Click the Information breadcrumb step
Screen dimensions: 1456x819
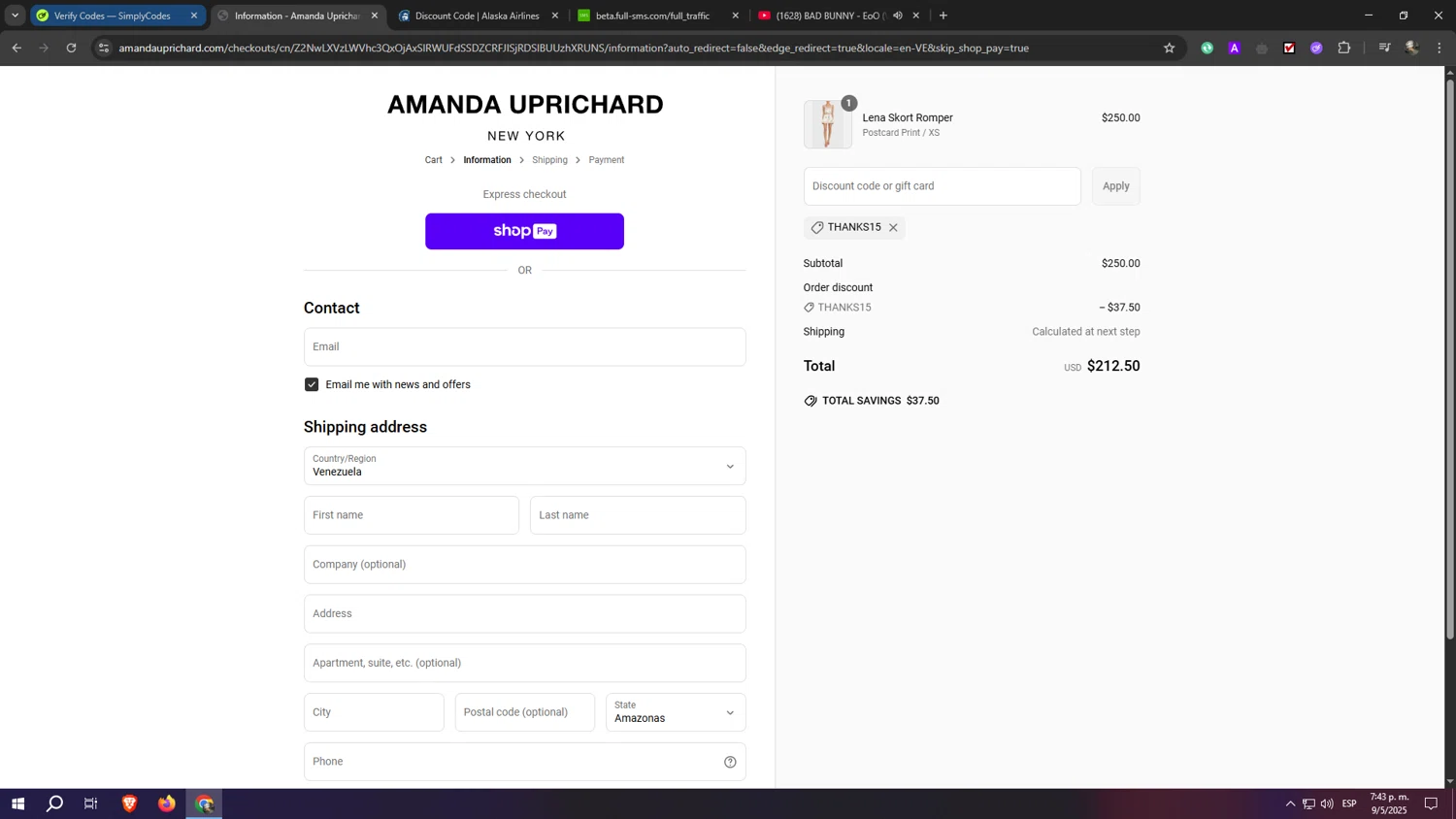(x=487, y=160)
